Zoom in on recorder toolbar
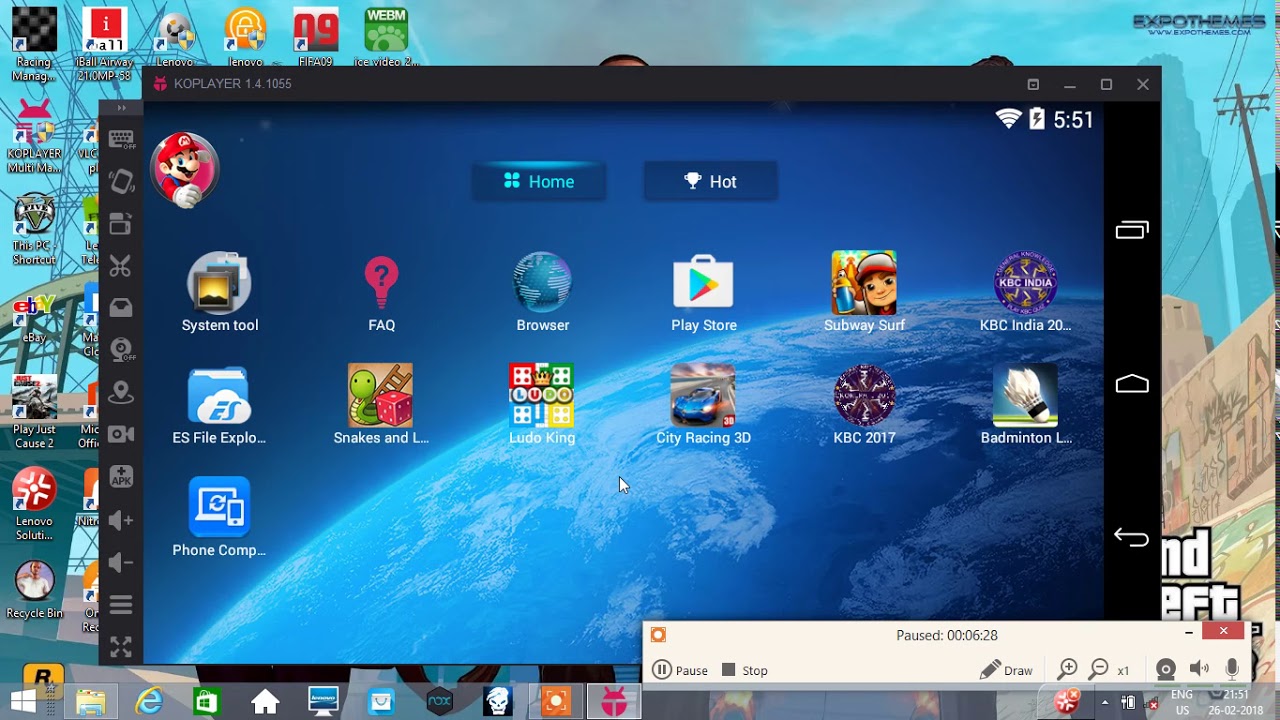 pos(1067,670)
